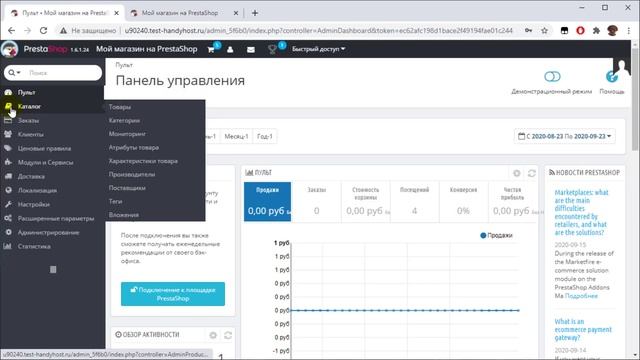Screen dimensions: 640x360
Task: Select the Чистая прибыль tab
Action: [x=512, y=202]
